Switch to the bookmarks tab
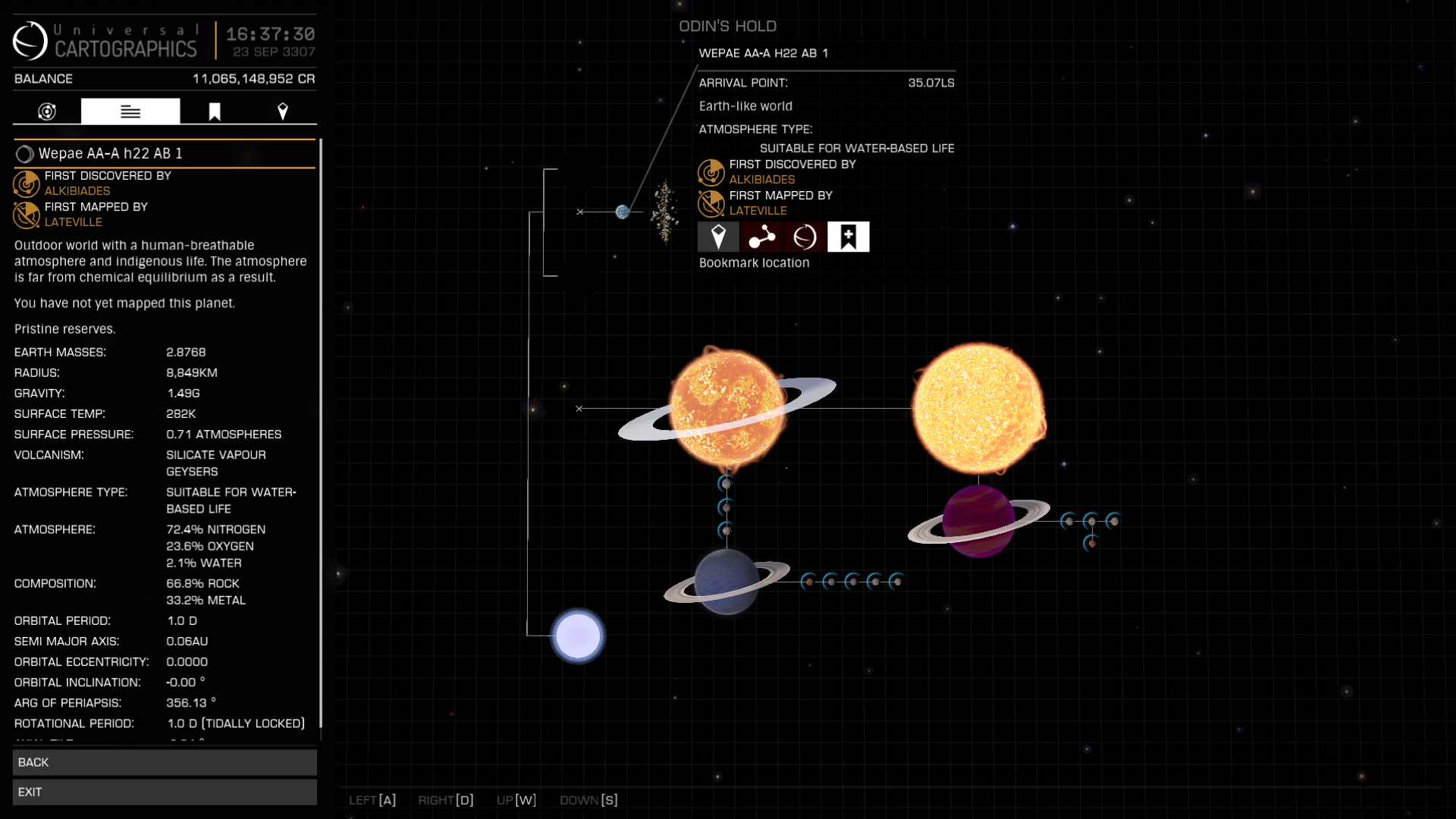1456x819 pixels. (215, 112)
